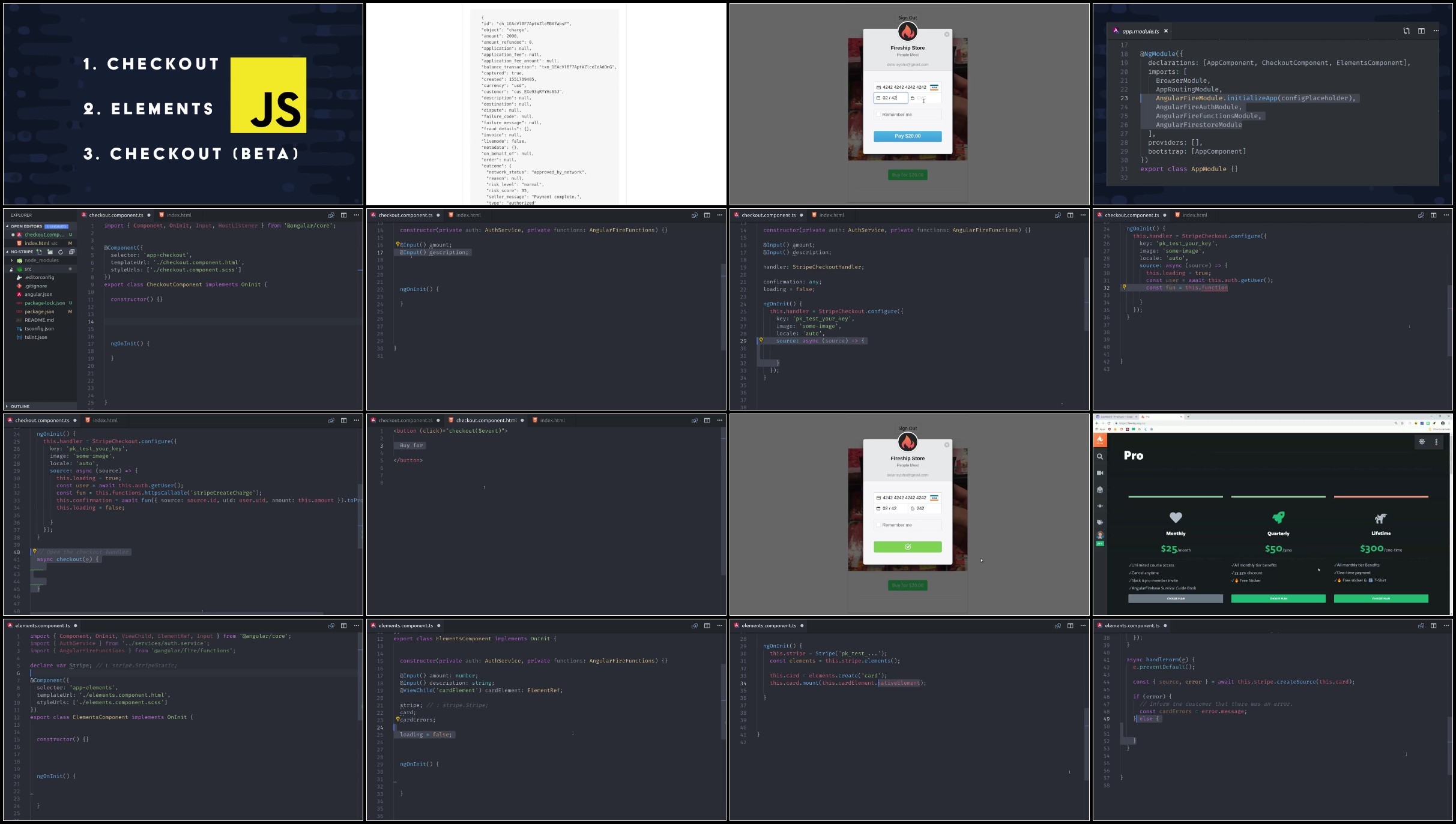
Task: Open tsconfig.json in the explorer
Action: pyautogui.click(x=39, y=329)
